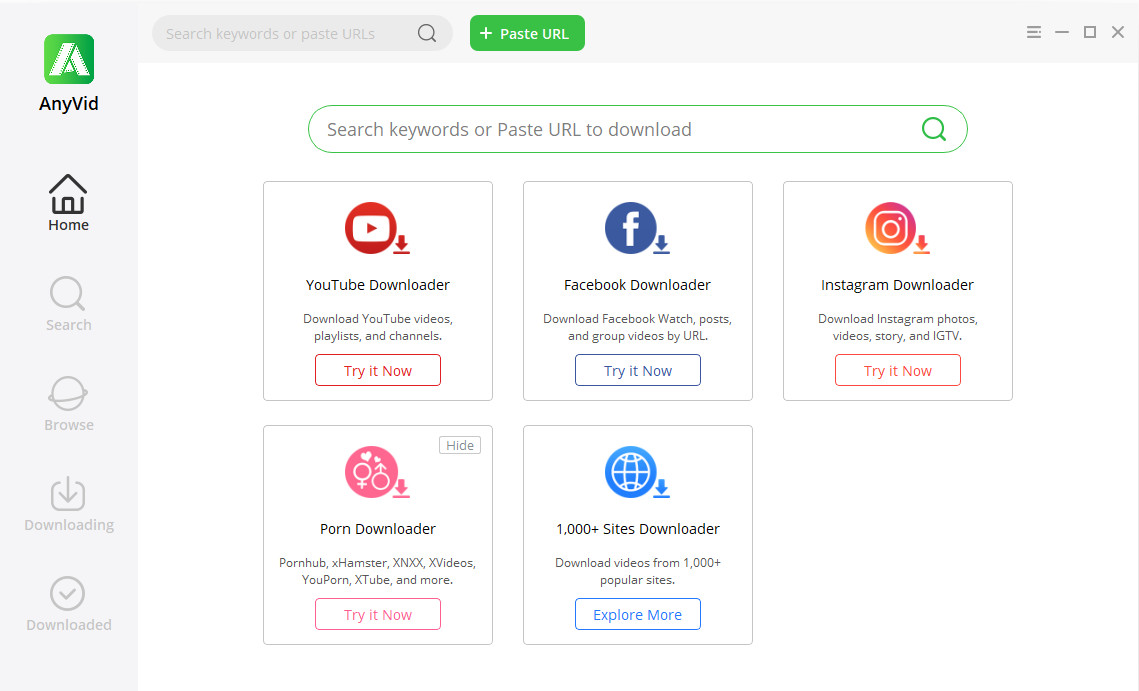This screenshot has width=1139, height=691.
Task: Open the Downloading list
Action: pos(68,504)
